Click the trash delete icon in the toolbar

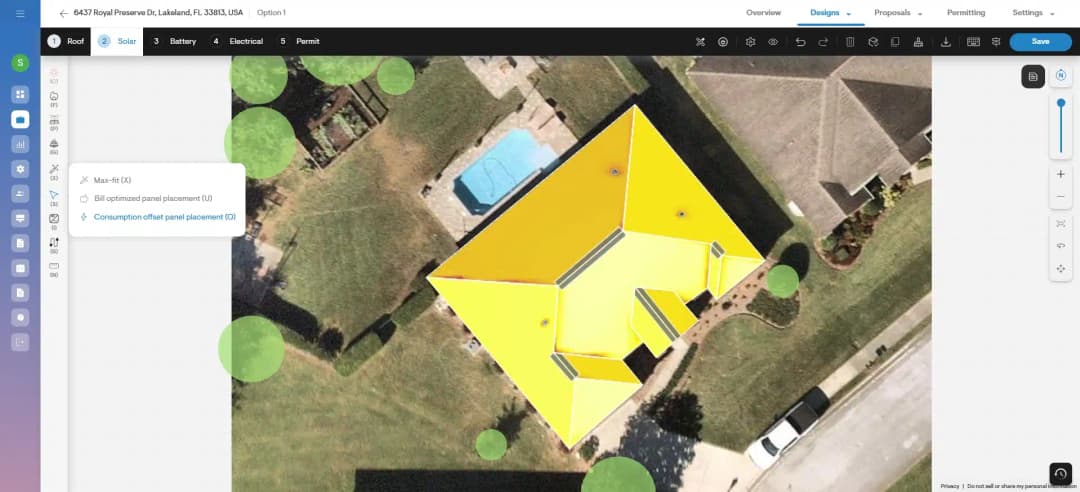[x=850, y=42]
